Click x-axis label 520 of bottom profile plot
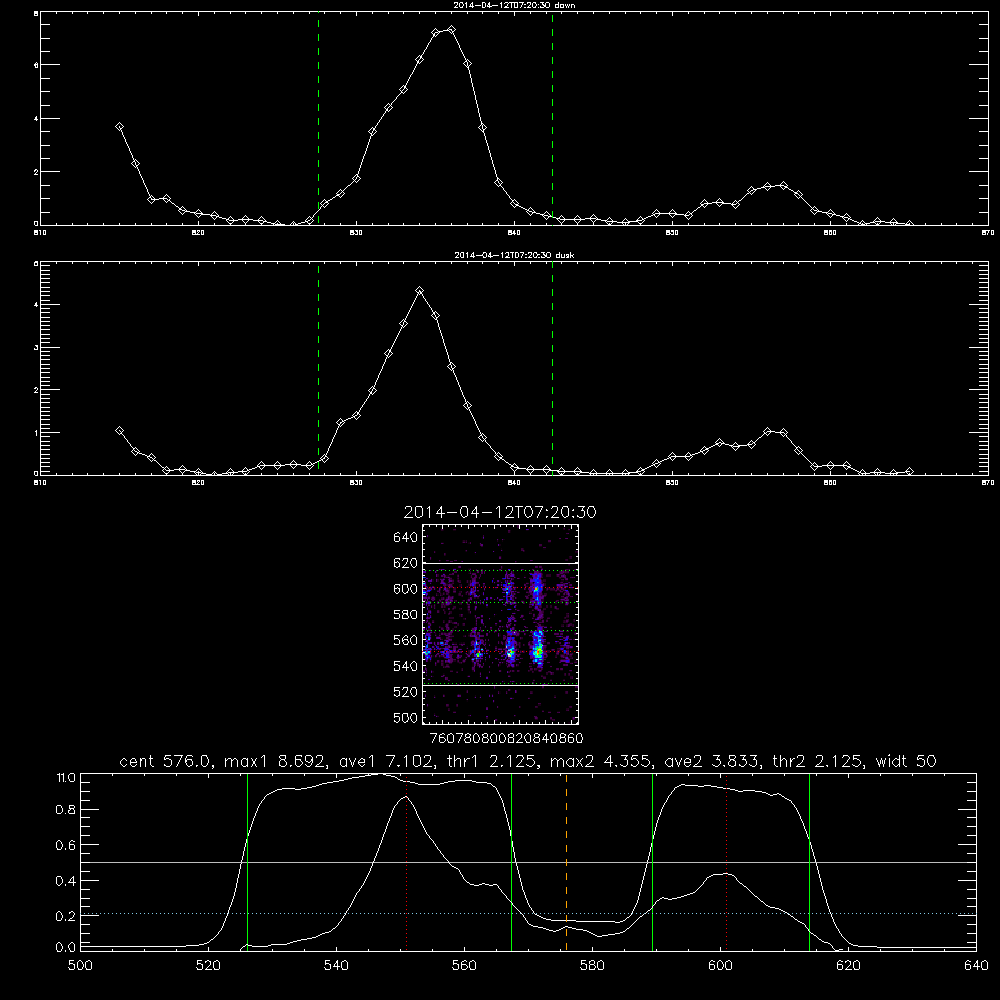 [209, 966]
